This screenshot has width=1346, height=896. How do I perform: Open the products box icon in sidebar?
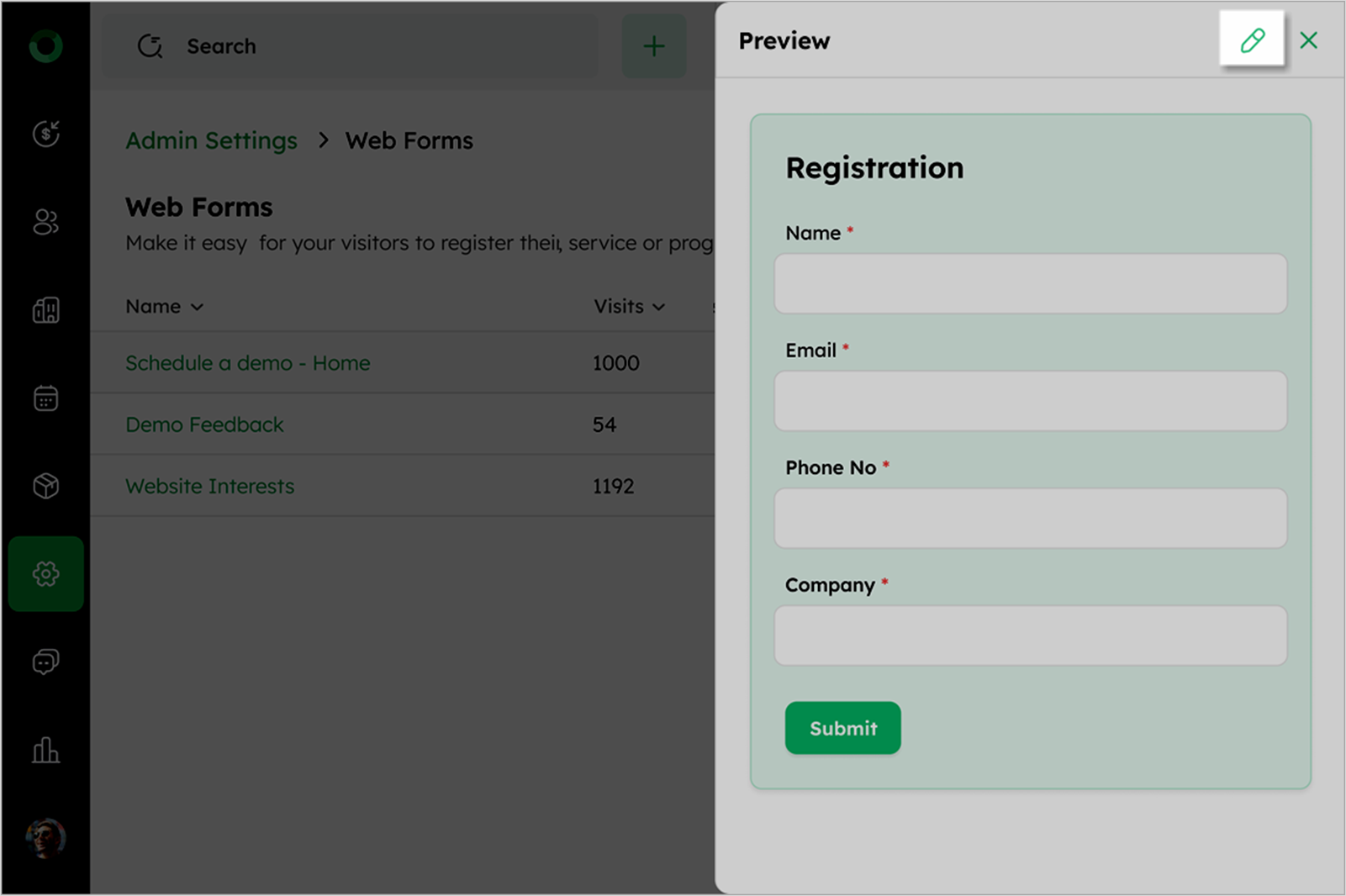pos(46,486)
